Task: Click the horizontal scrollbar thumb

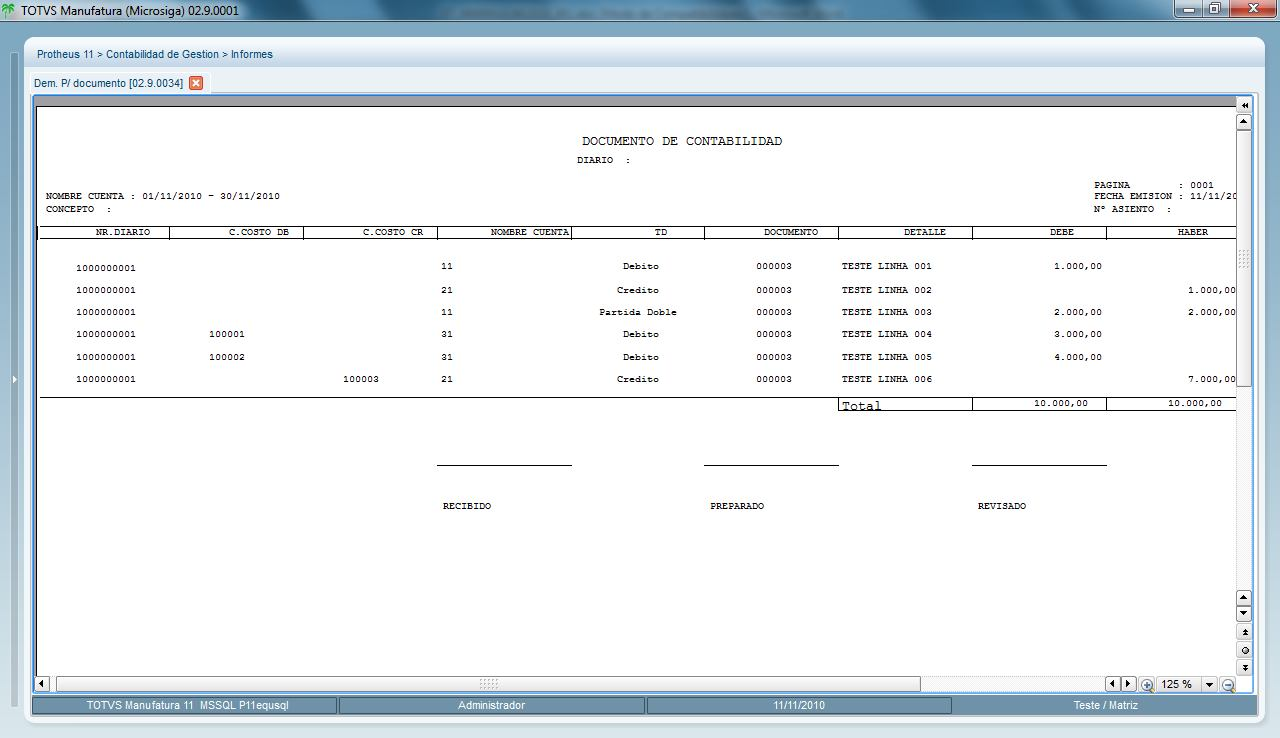Action: [x=488, y=684]
